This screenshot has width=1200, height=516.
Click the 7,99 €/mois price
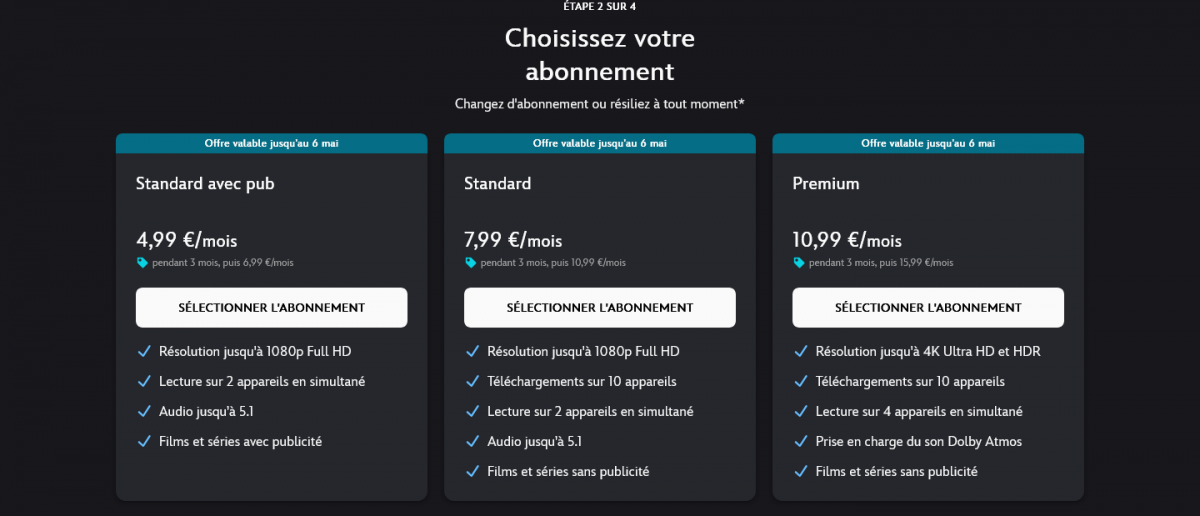tap(513, 240)
